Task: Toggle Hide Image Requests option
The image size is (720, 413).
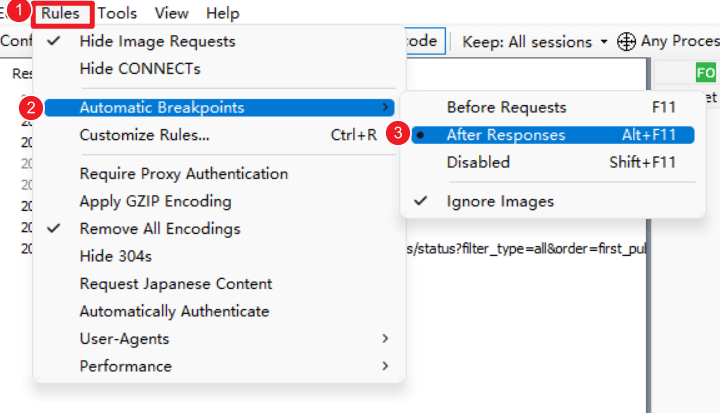Action: (157, 41)
